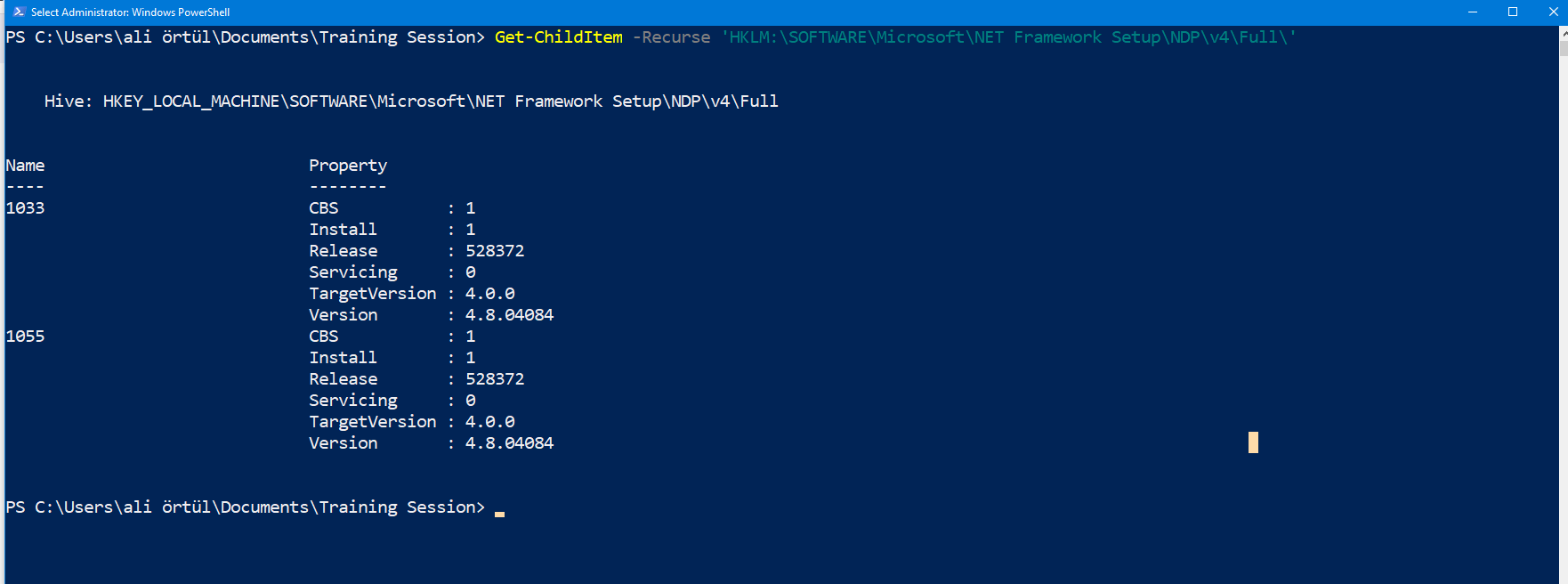
Task: Click the Version value under 1055
Action: [509, 443]
